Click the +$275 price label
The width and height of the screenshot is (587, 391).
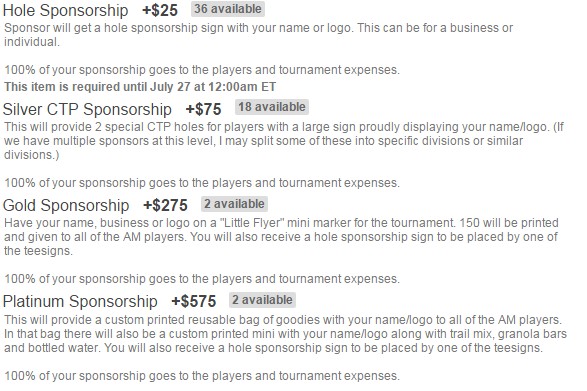[165, 205]
